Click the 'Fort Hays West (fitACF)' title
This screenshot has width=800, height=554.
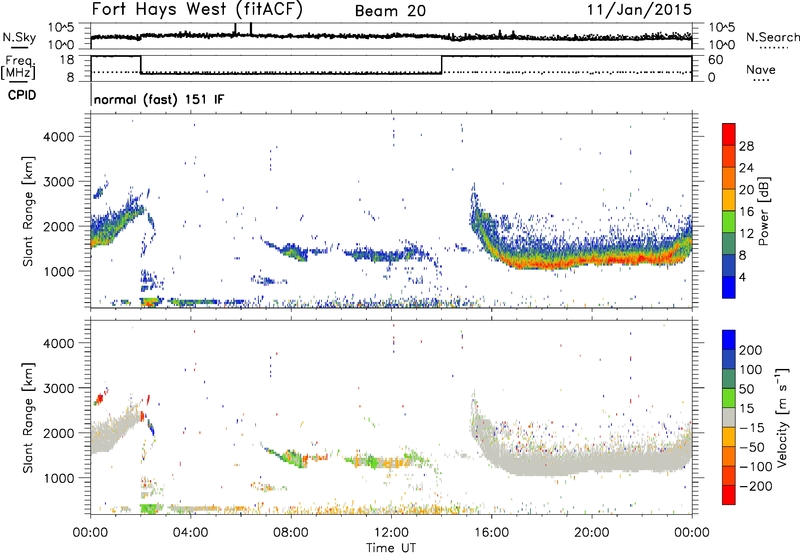tap(197, 9)
